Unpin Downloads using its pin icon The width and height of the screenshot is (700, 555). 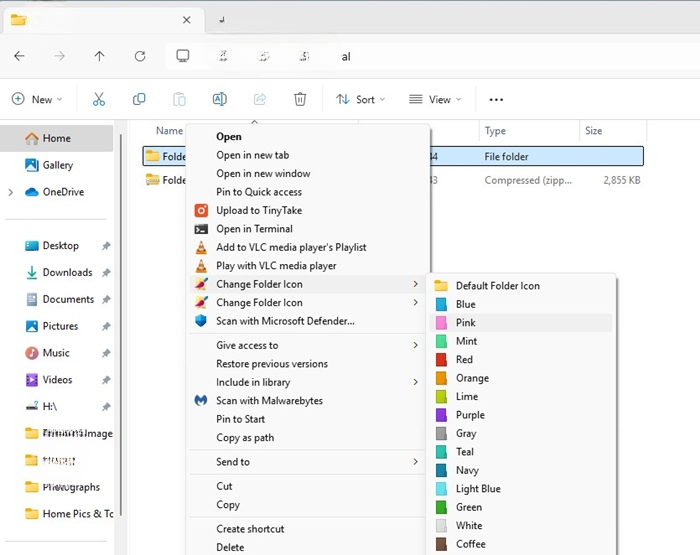click(x=106, y=272)
